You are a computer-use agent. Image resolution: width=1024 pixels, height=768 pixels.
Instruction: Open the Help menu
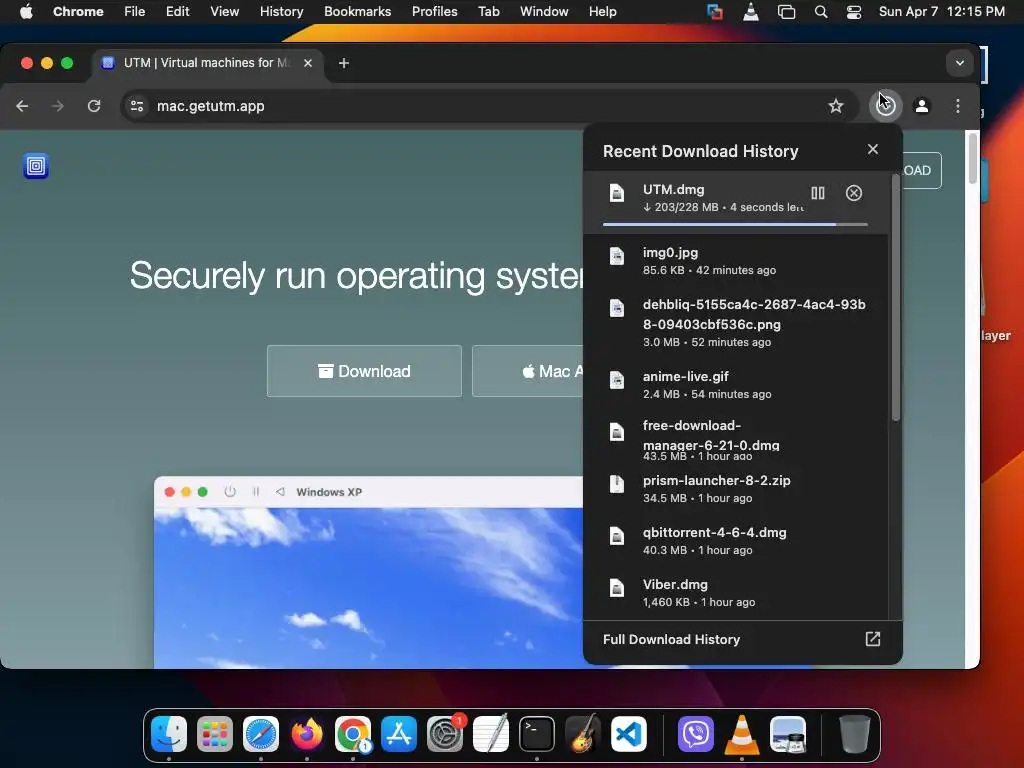coord(602,11)
